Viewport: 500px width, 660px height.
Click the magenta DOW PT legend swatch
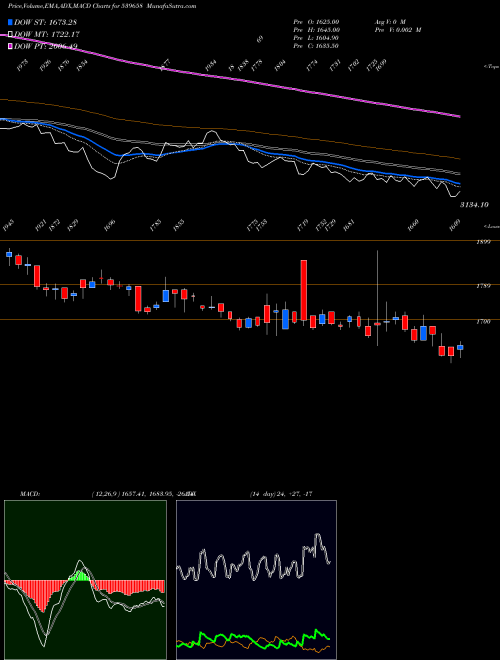(11, 46)
